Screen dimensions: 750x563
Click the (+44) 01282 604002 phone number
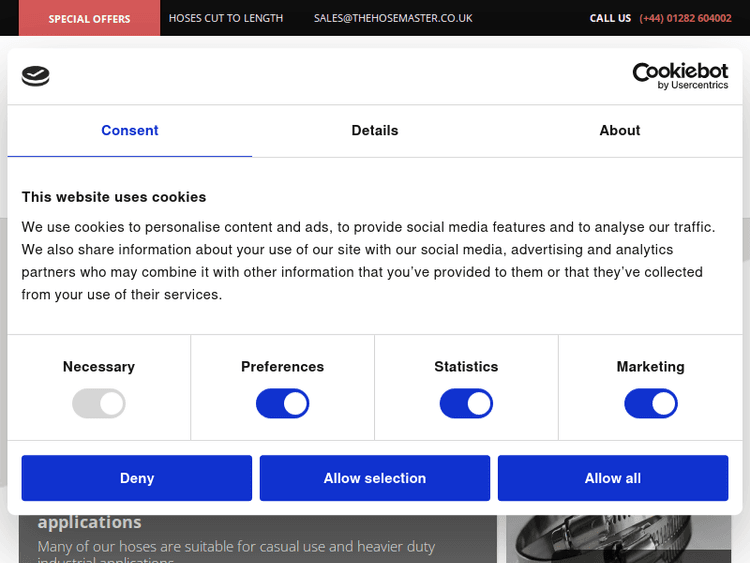[685, 18]
